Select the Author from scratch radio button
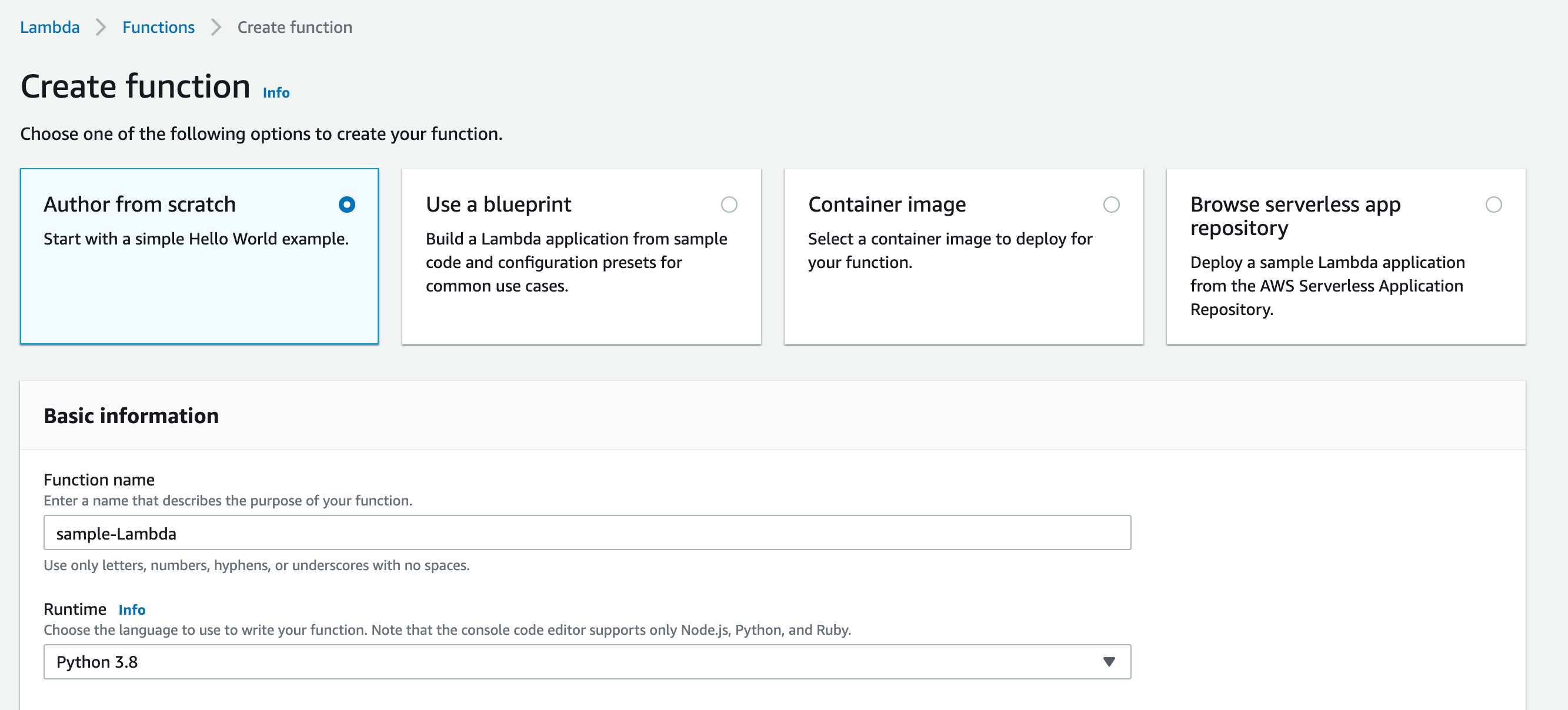The width and height of the screenshot is (1568, 710). (x=346, y=205)
